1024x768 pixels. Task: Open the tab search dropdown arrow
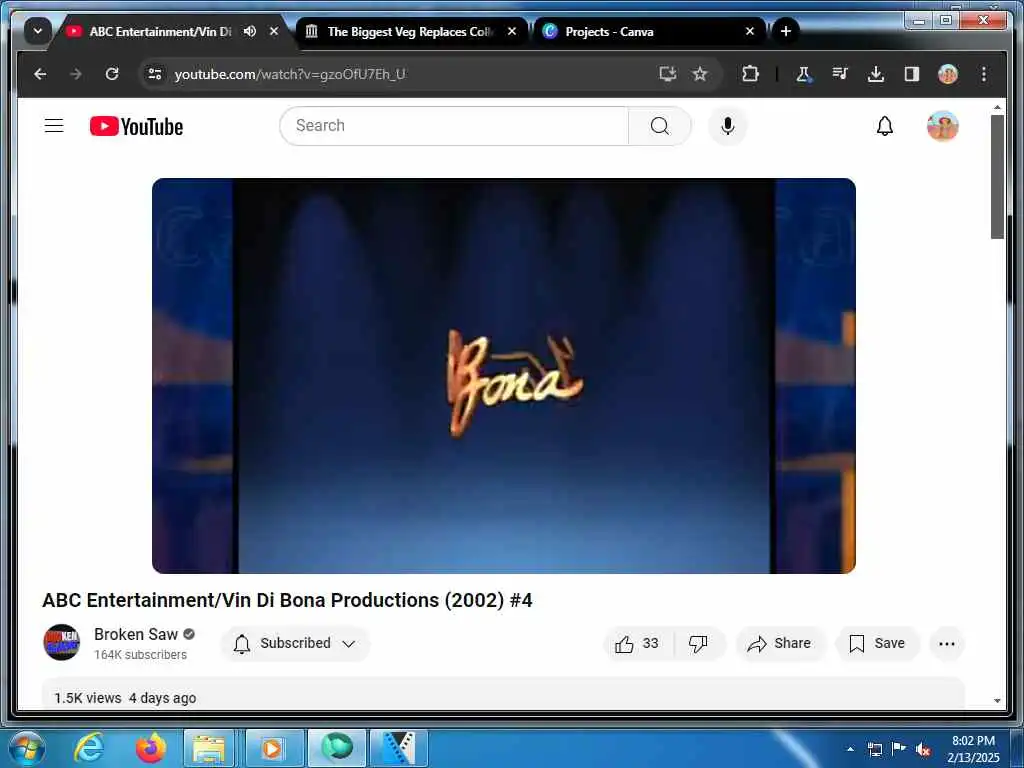(38, 31)
